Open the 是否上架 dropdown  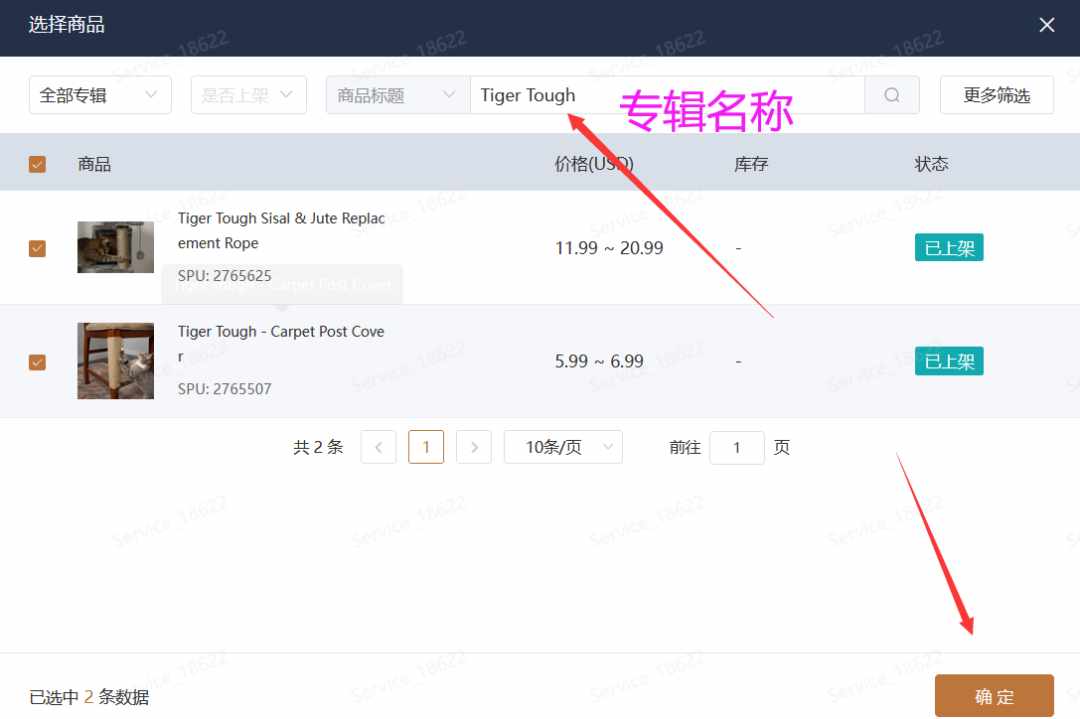tap(249, 95)
